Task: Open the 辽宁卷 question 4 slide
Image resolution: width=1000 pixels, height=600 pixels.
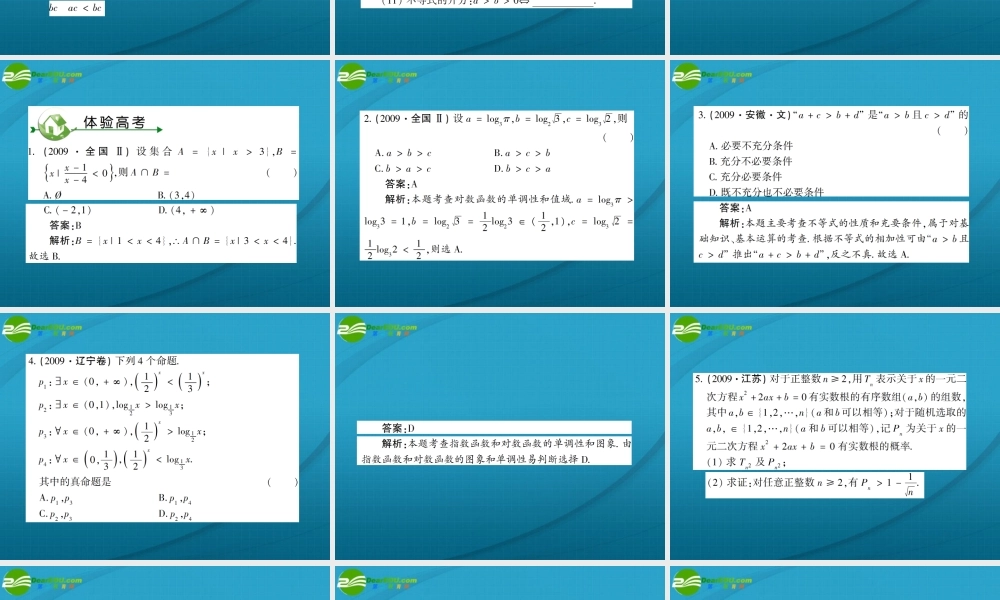Action: (165, 437)
